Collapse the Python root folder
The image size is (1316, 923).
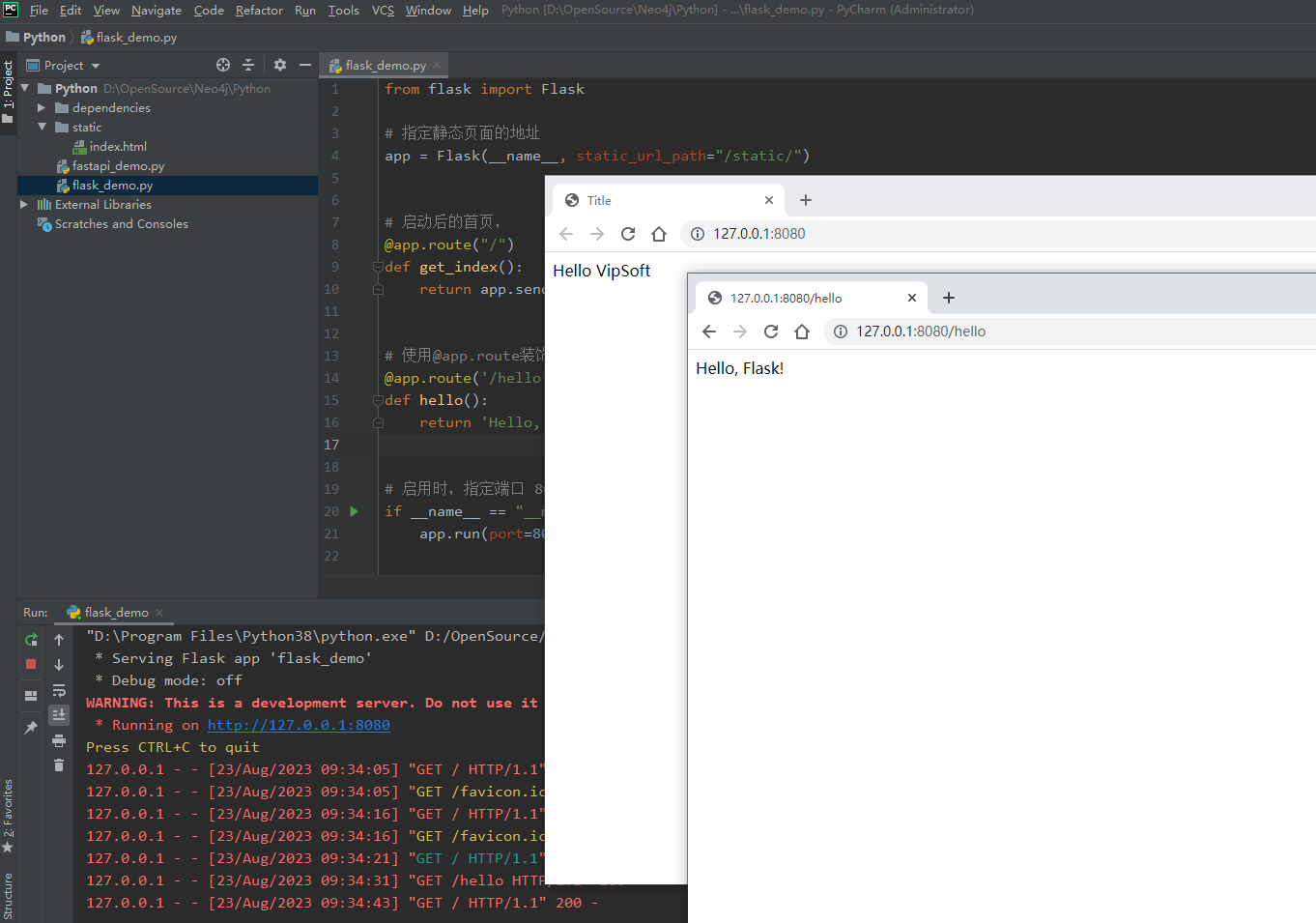25,88
